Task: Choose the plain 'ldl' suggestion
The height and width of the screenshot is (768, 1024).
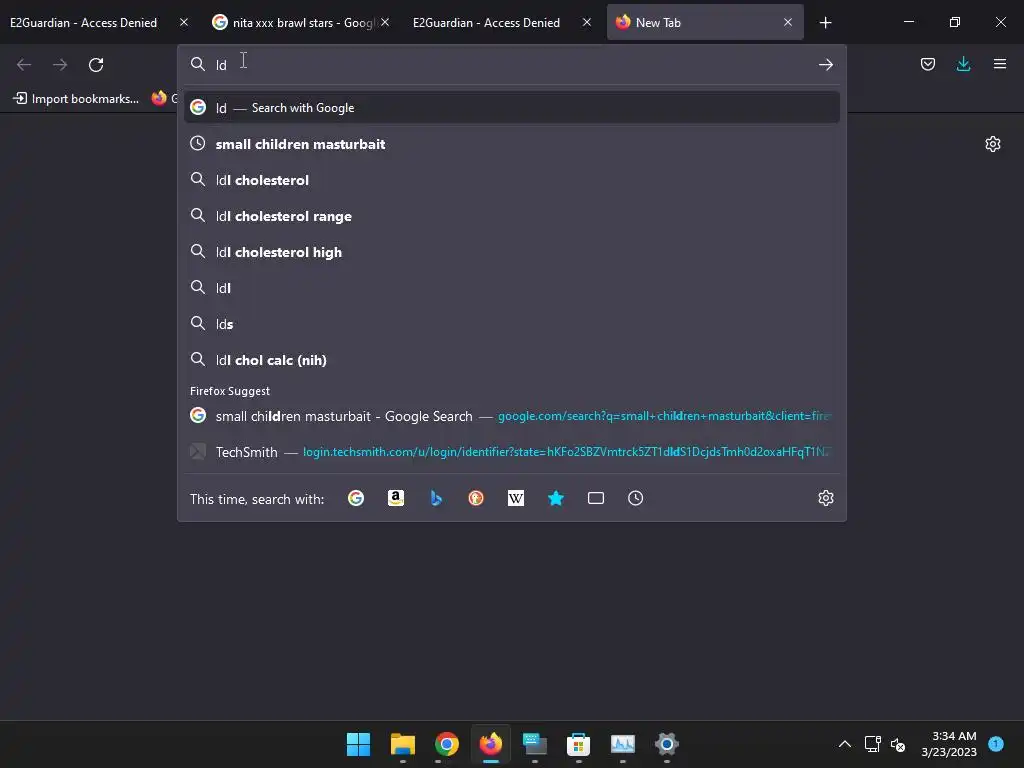Action: click(512, 288)
